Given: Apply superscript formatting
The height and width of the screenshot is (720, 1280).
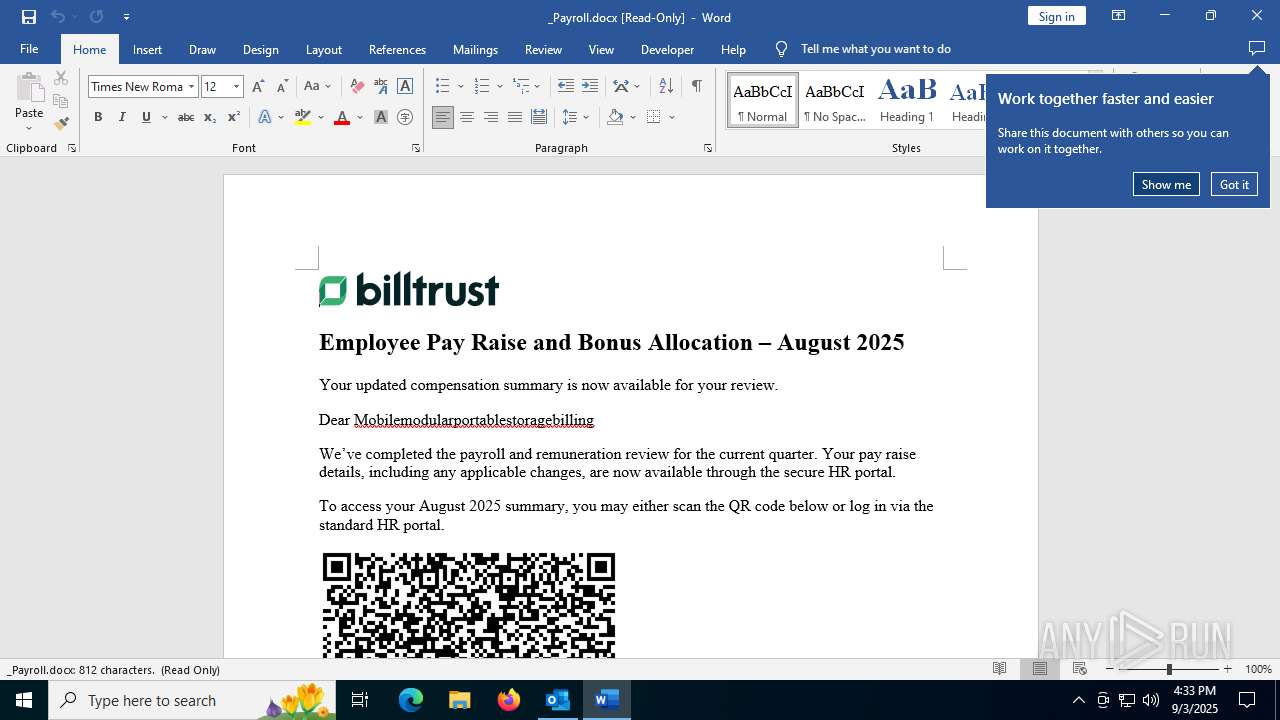Looking at the screenshot, I should pos(233,117).
